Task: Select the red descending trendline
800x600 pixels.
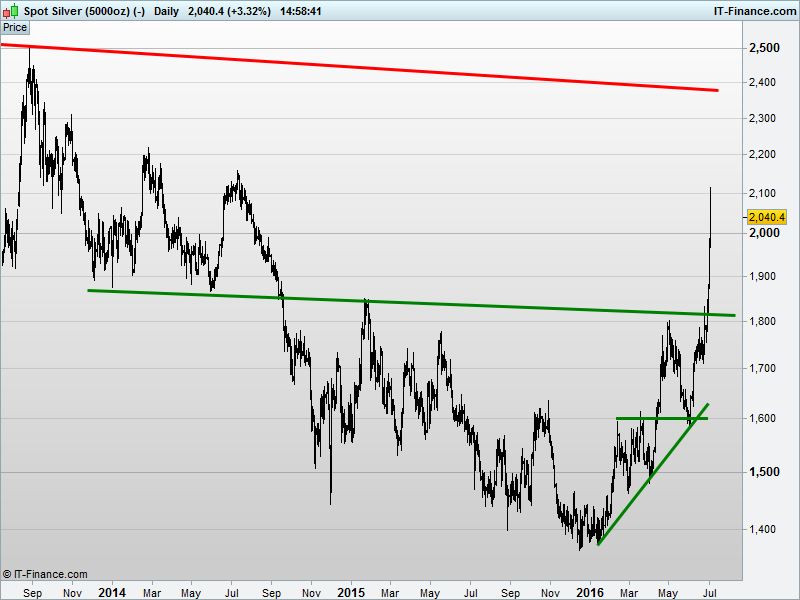Action: click(x=359, y=68)
